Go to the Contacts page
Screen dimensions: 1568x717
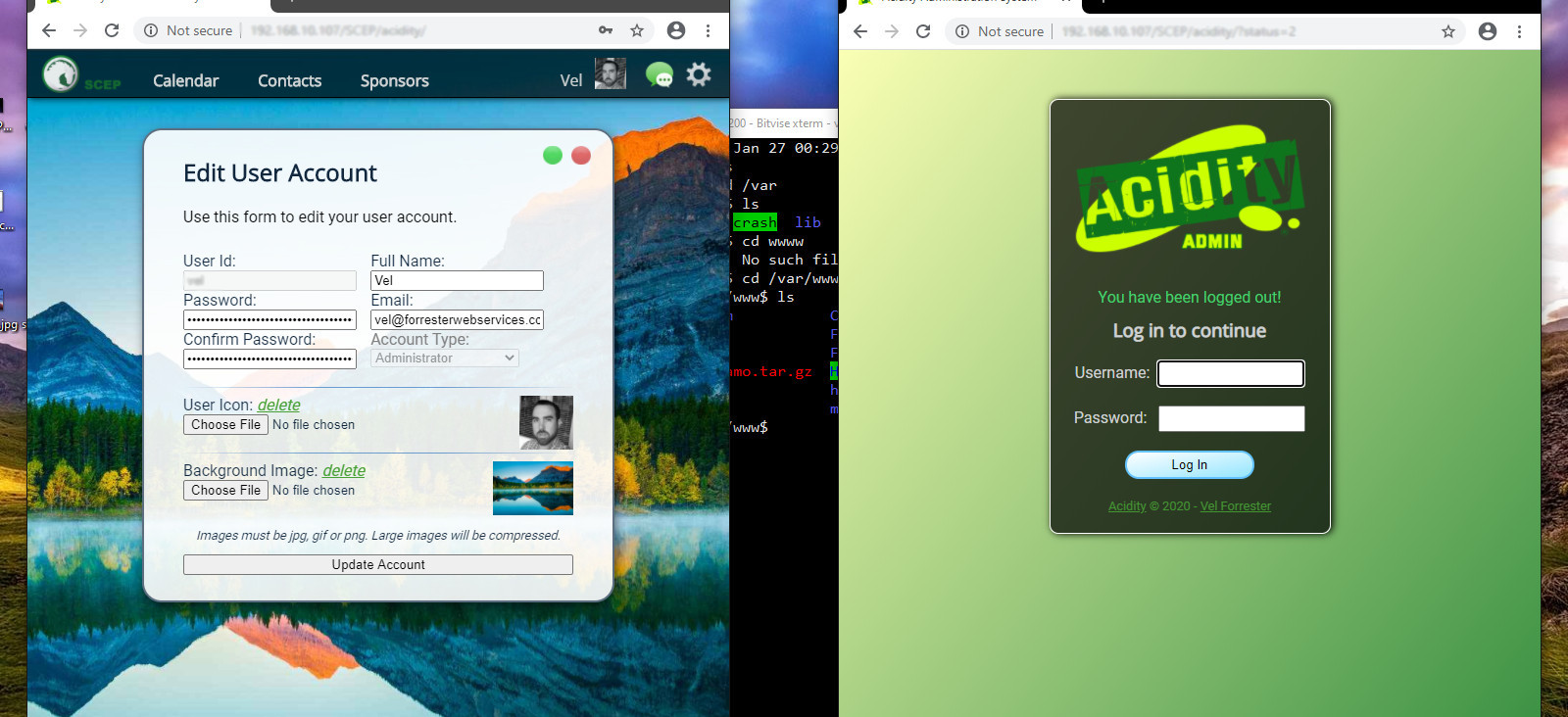289,80
